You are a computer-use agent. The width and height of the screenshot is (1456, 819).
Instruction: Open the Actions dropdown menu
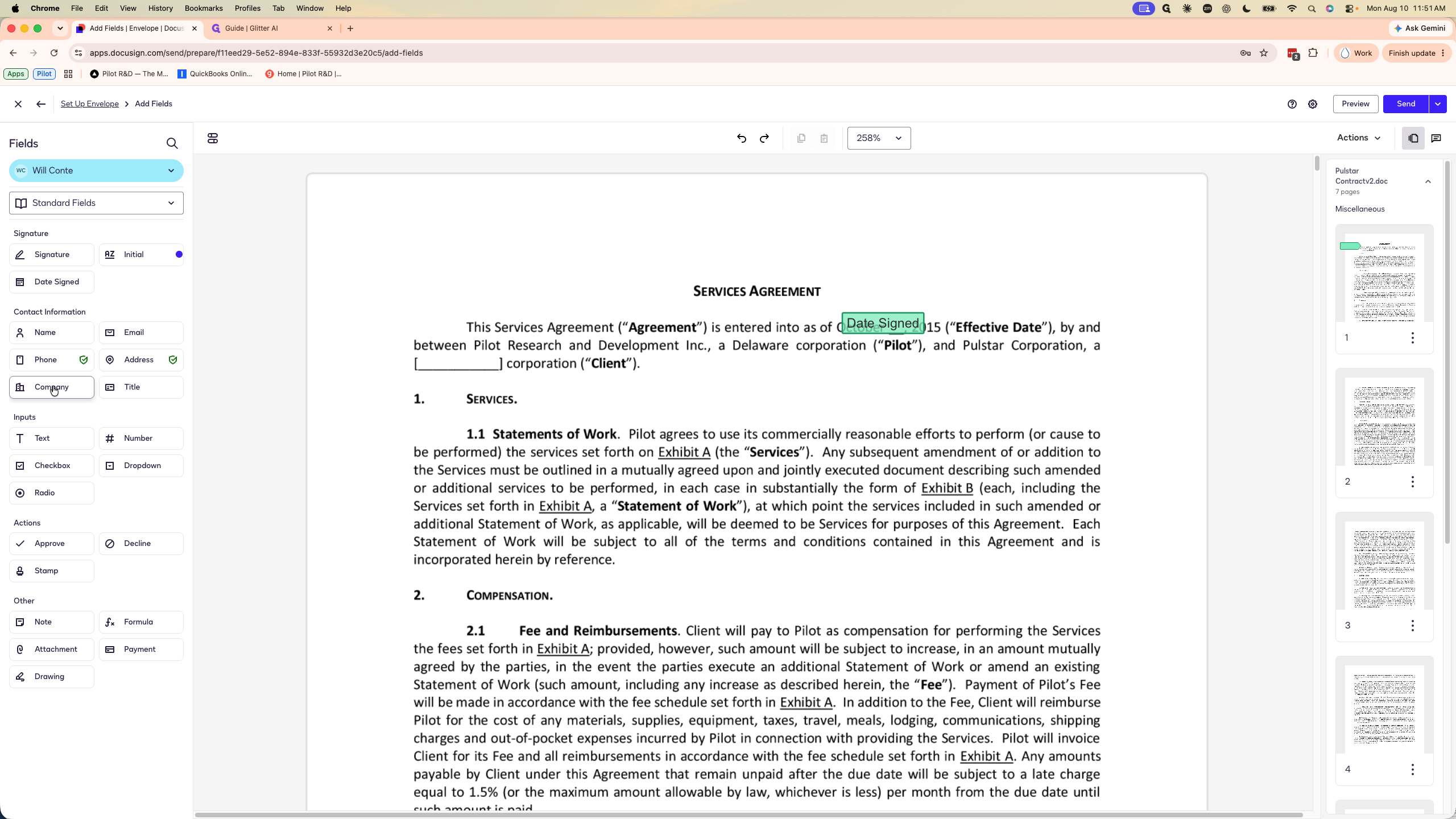1359,138
